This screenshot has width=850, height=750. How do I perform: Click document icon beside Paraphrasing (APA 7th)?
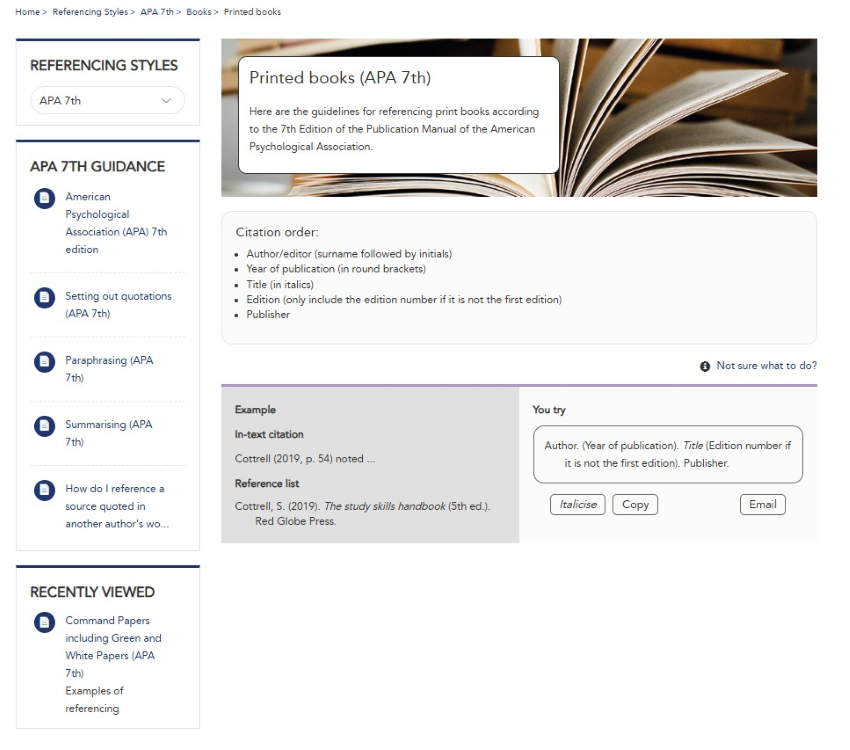point(44,361)
